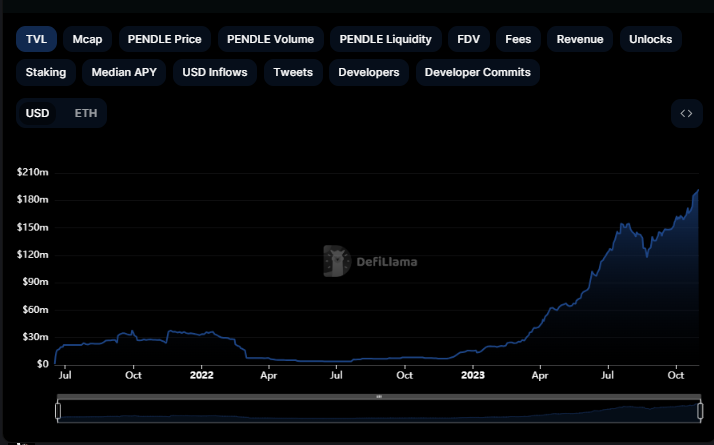Switch denomination to USD
Image resolution: width=714 pixels, height=445 pixels.
[x=37, y=113]
